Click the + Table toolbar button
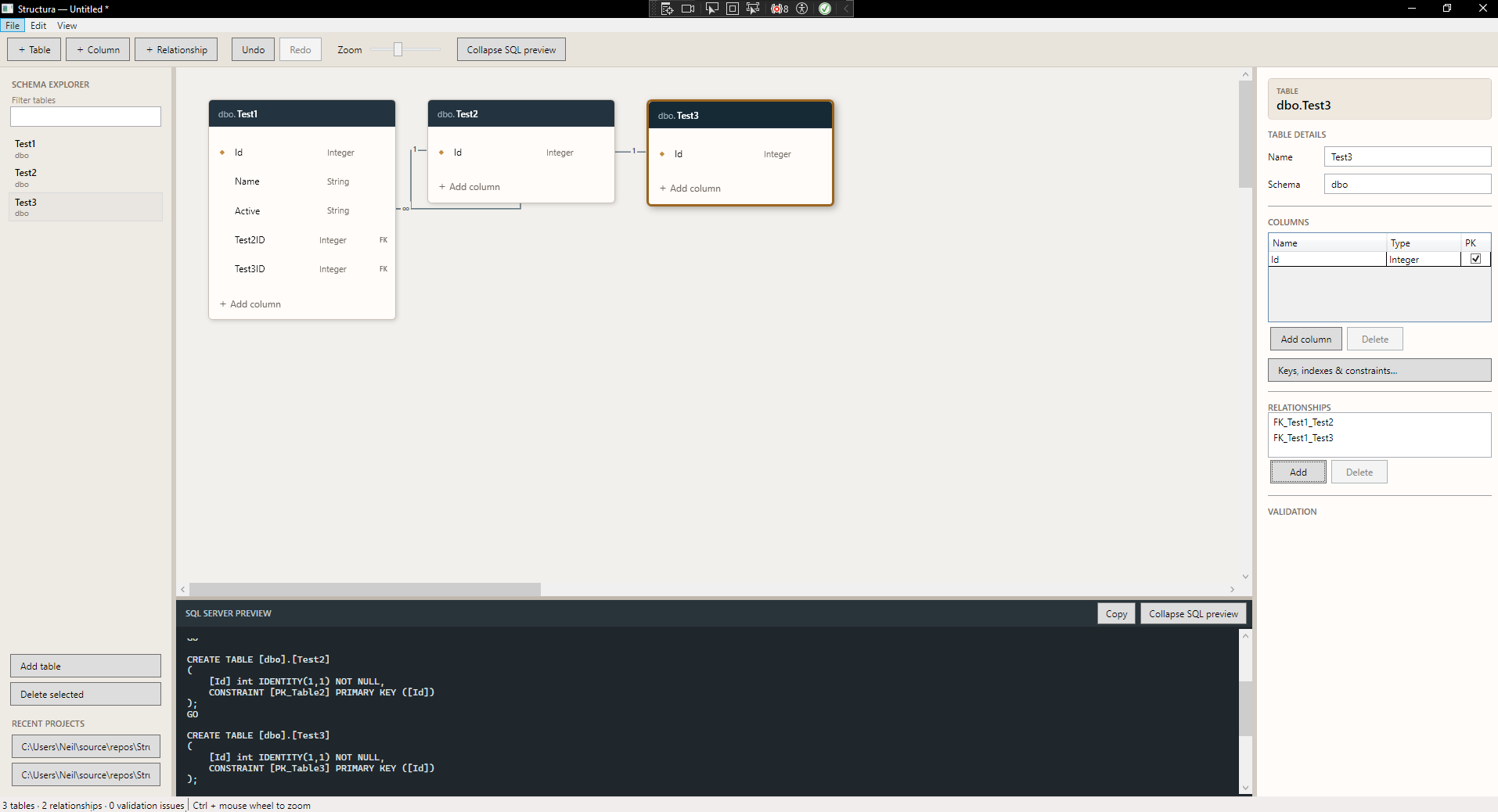1498x812 pixels. tap(34, 49)
